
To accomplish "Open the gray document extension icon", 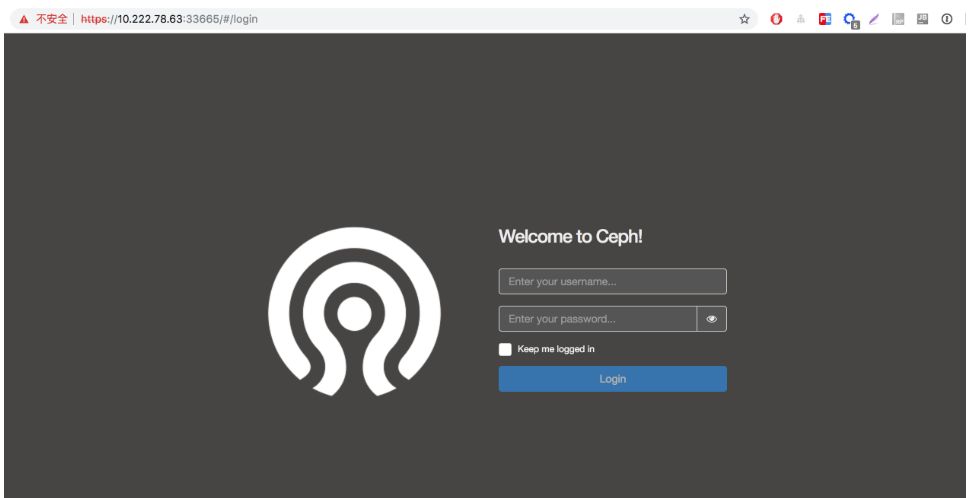I will (898, 19).
